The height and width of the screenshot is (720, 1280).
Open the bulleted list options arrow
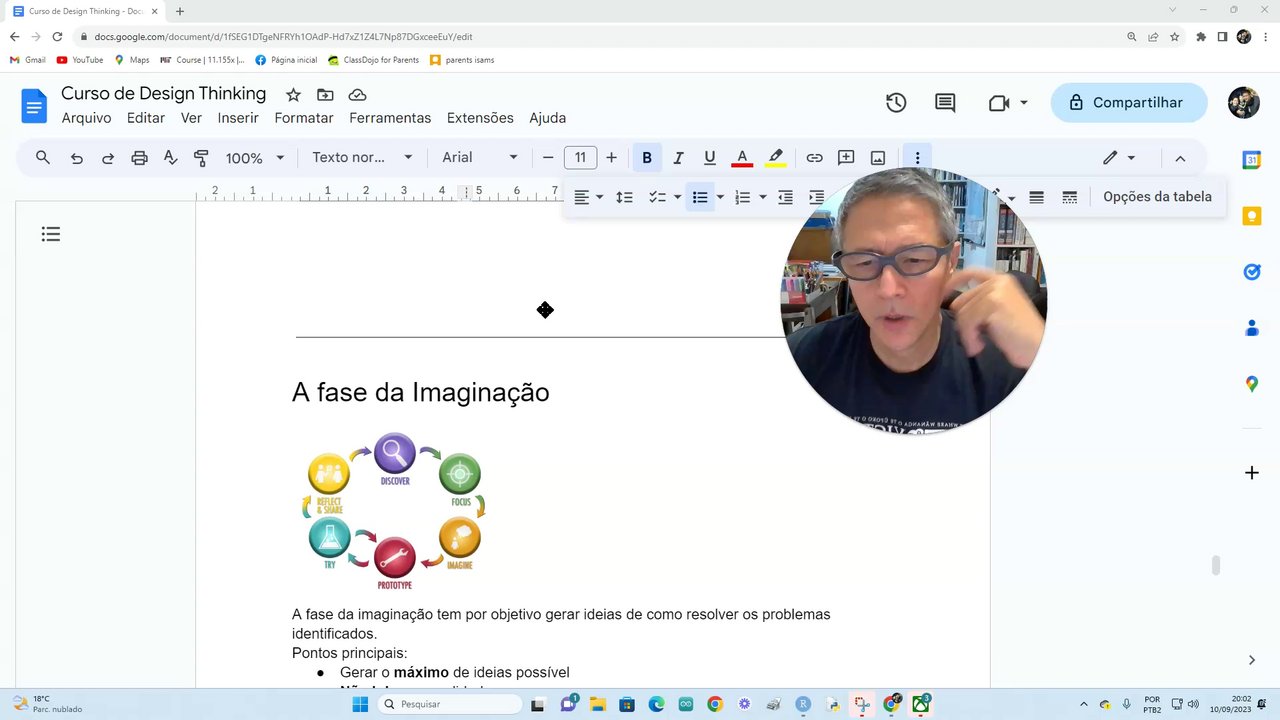720,197
